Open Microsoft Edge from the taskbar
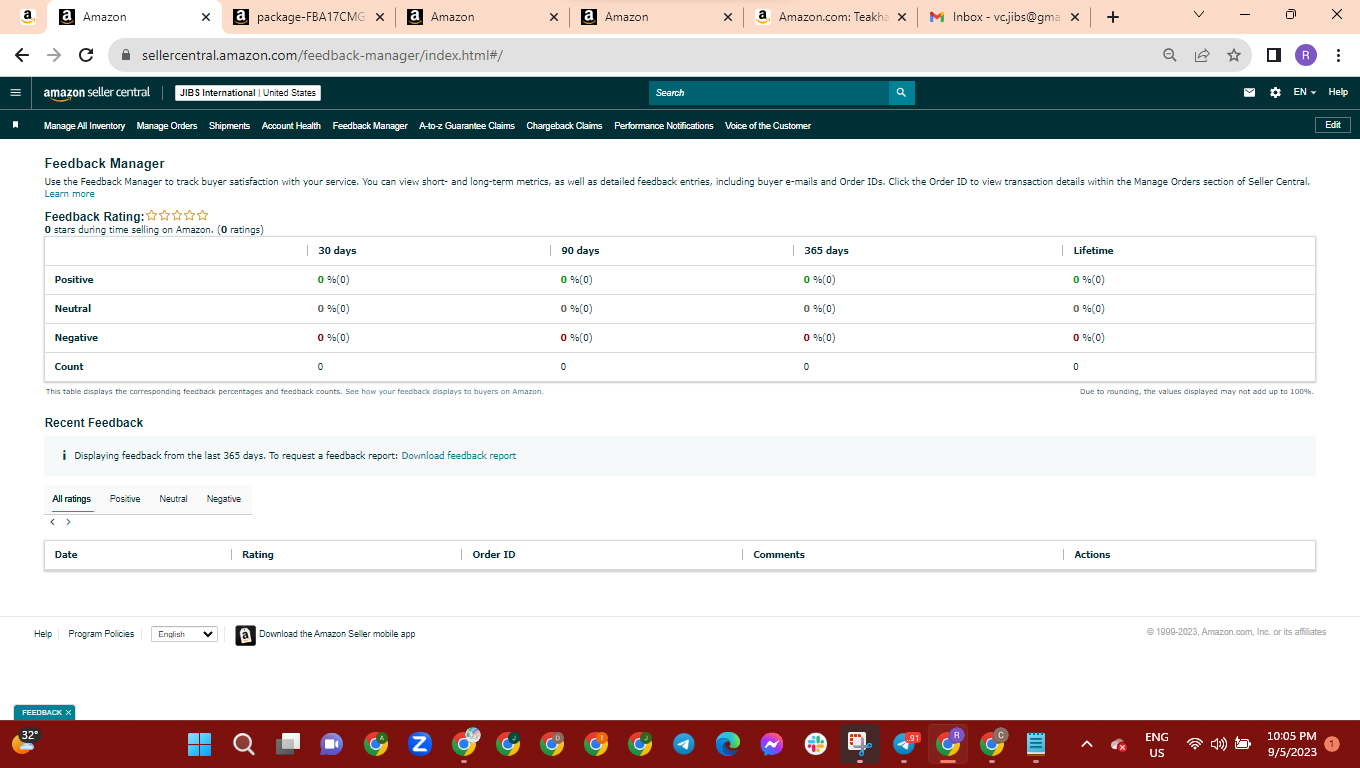 point(728,744)
